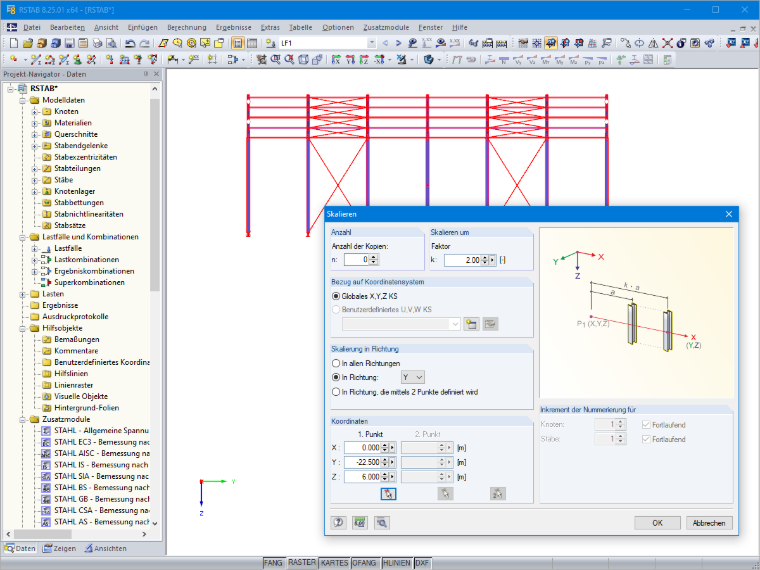
Task: Open the direction Y dropdown
Action: point(413,377)
